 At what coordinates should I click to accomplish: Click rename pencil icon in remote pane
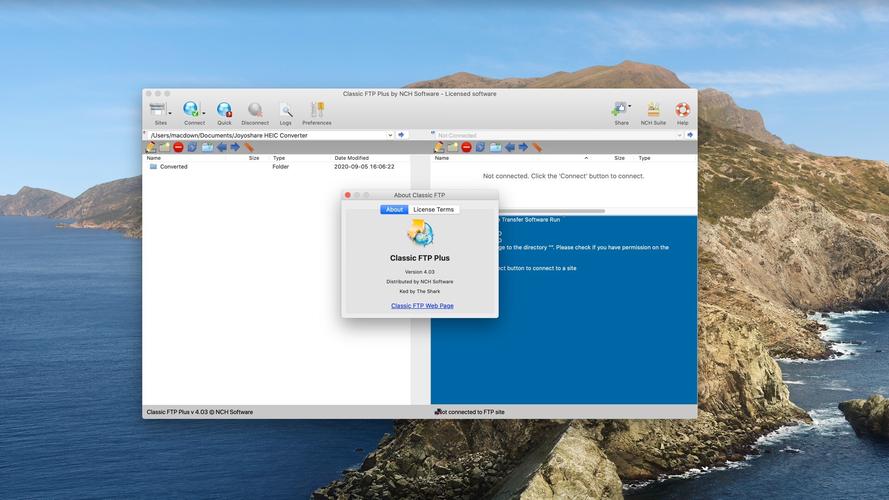(x=439, y=147)
